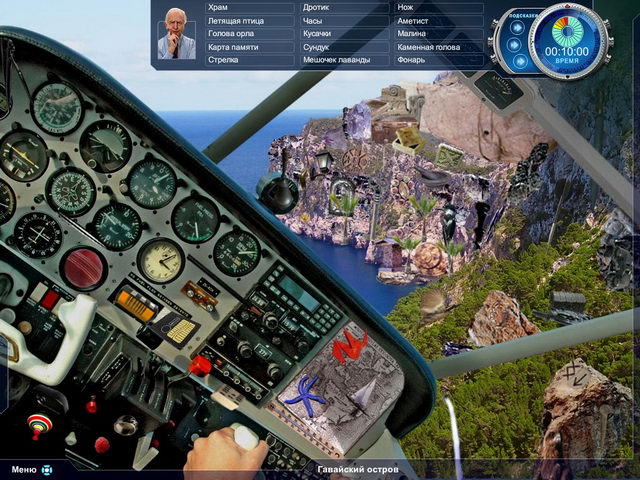This screenshot has width=640, height=480.
Task: Click the middle hint arrow button
Action: coord(514,44)
